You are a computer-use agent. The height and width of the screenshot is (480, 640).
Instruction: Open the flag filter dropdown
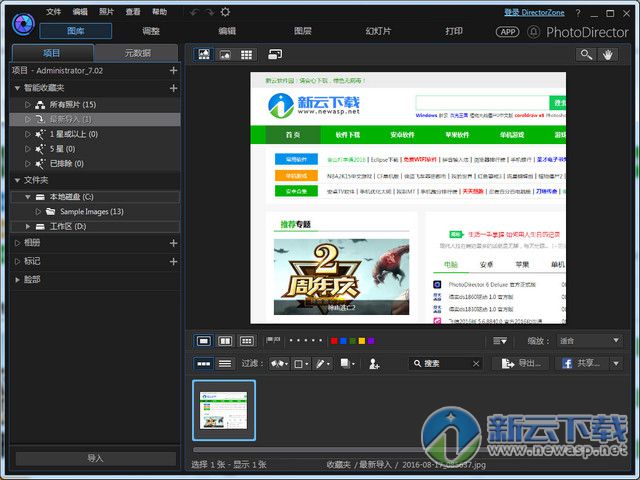[x=279, y=364]
